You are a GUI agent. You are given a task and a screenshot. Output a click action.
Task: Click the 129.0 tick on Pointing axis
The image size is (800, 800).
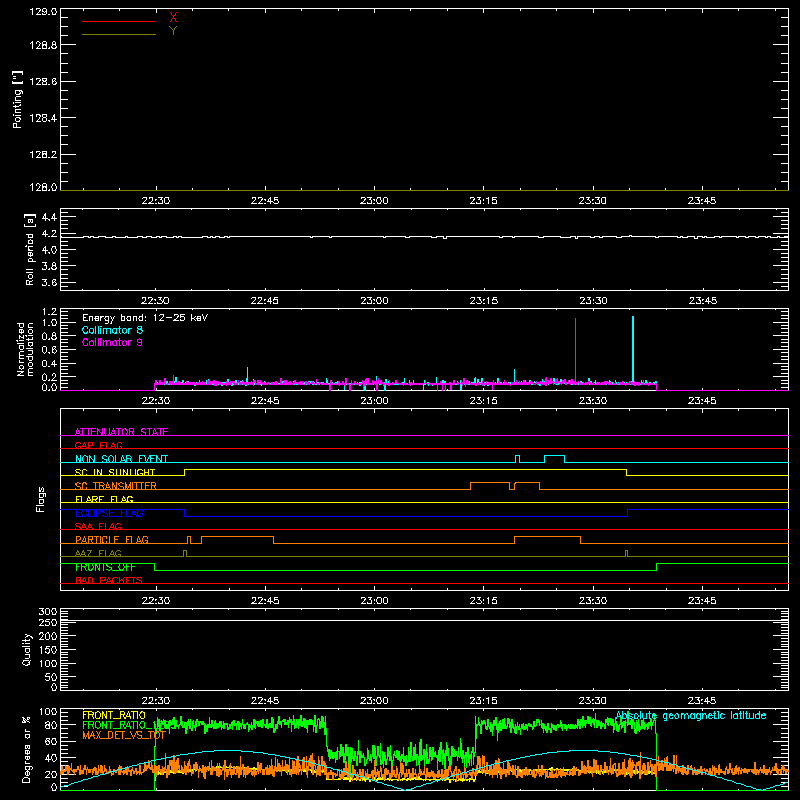click(x=43, y=12)
